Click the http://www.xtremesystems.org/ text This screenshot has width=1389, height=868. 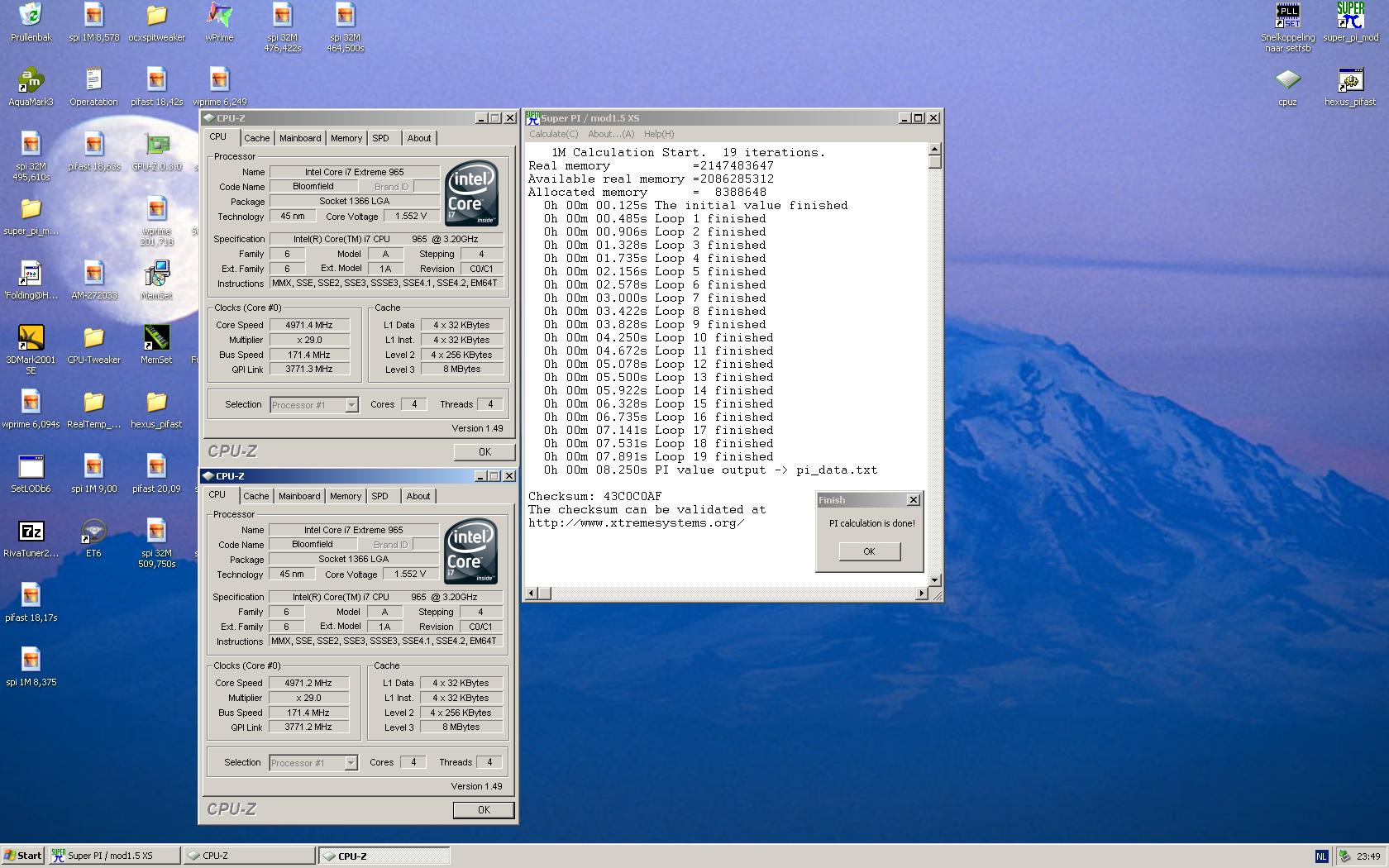[x=636, y=522]
